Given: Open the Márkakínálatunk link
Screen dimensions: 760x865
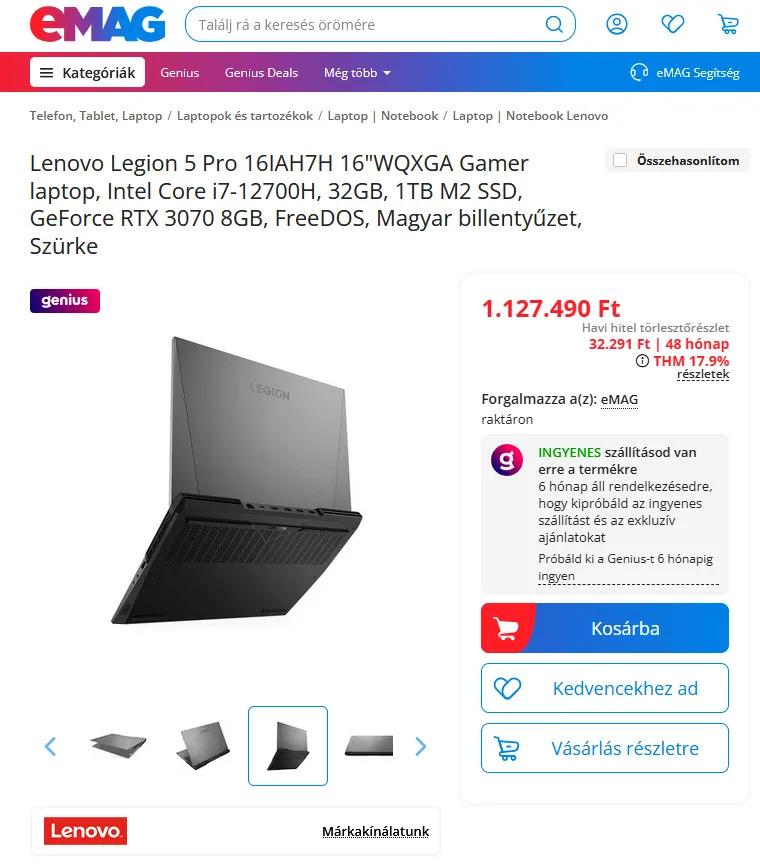Looking at the screenshot, I should tap(376, 831).
